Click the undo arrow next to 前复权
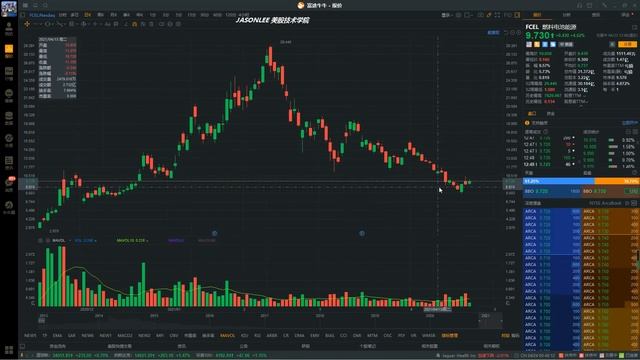 coord(506,32)
